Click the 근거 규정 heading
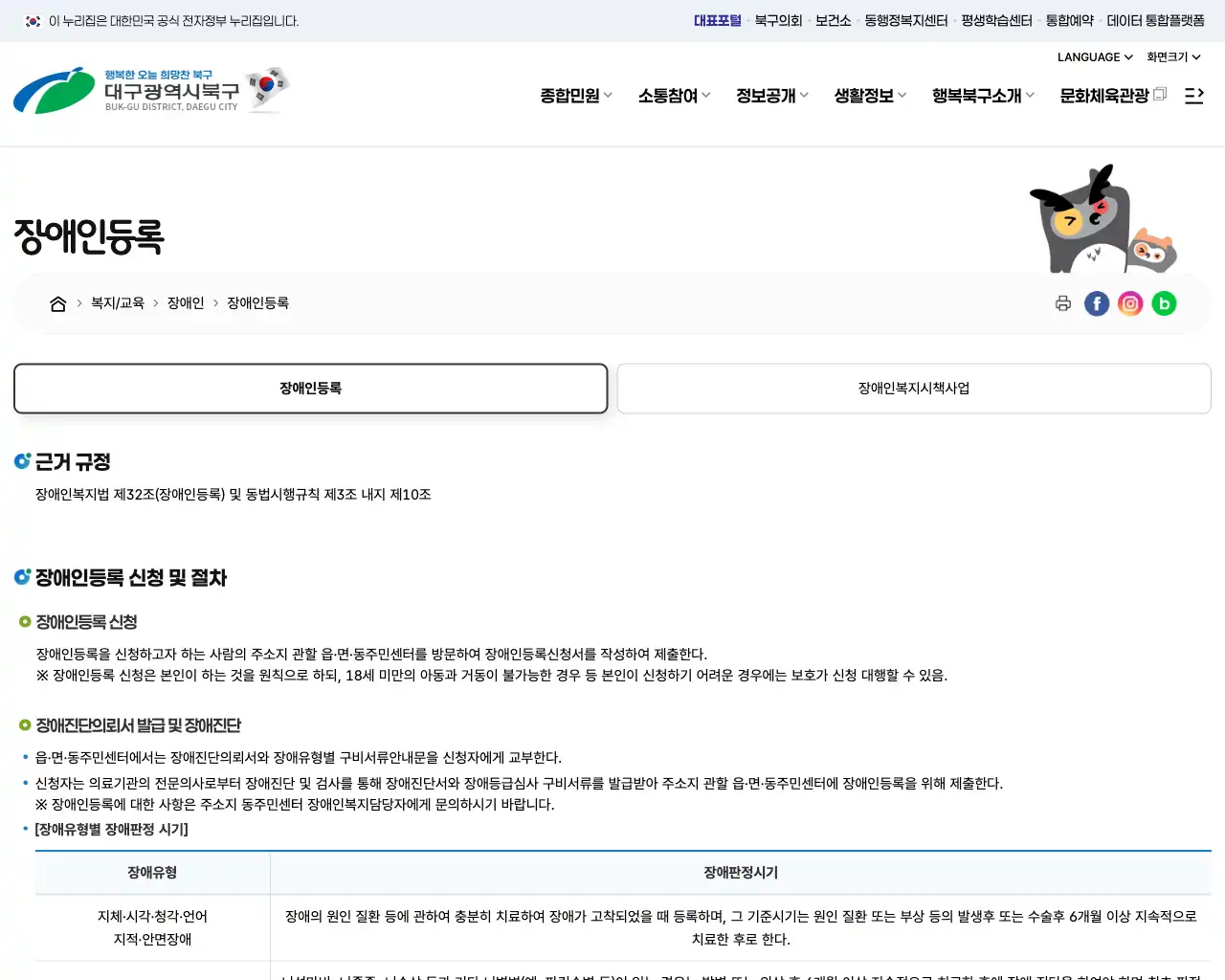The width and height of the screenshot is (1225, 980). 73,462
